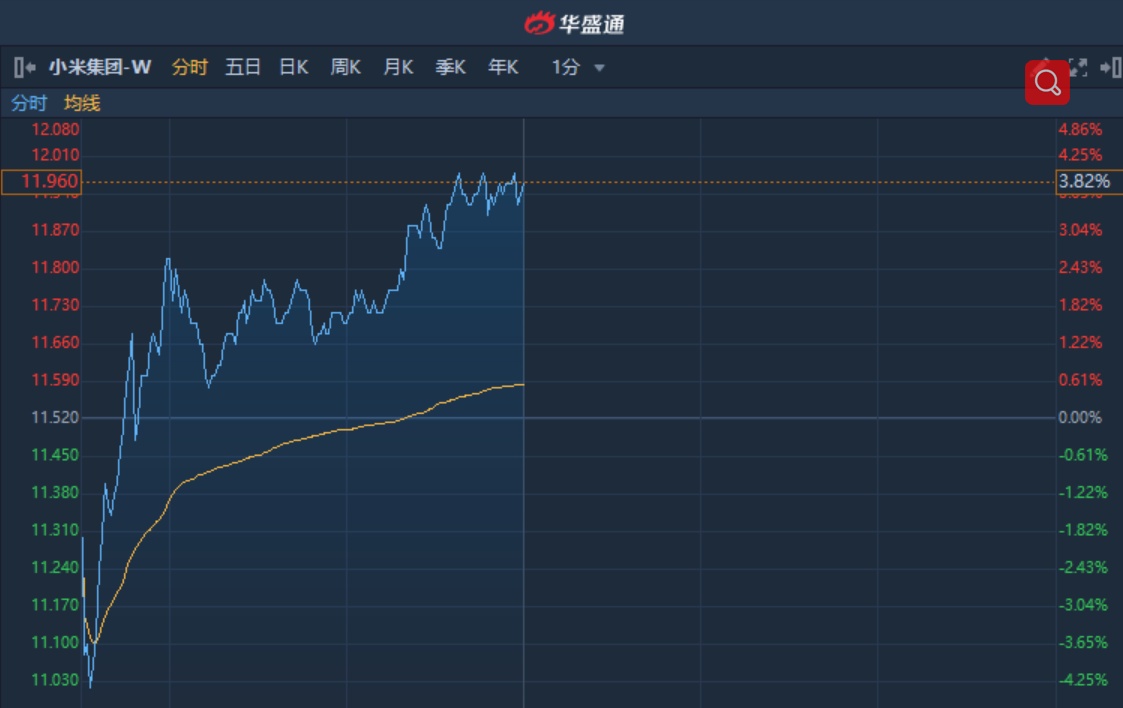Screen dimensions: 1123x708
Task: Click the 小米集团-W stock name
Action: 100,68
